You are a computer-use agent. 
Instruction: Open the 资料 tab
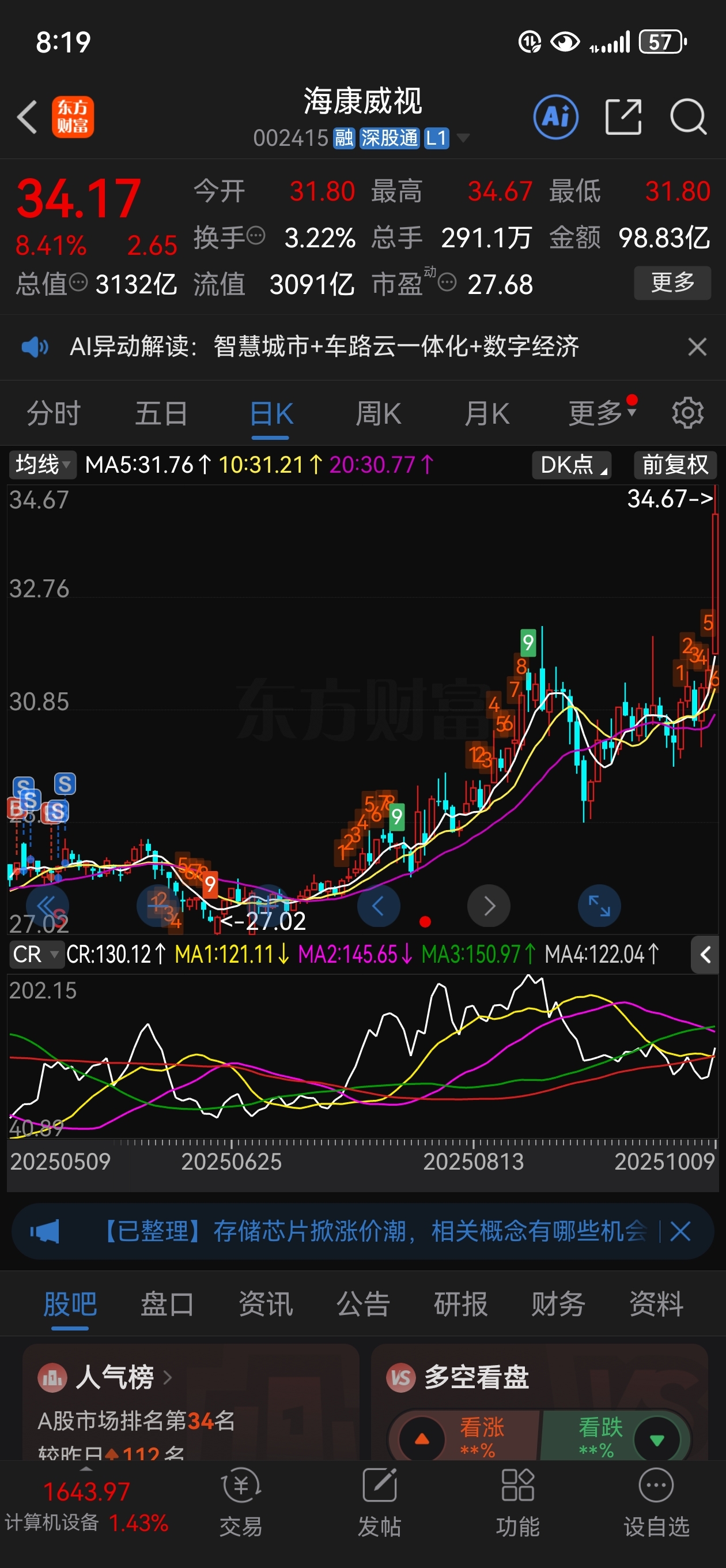pyautogui.click(x=656, y=1305)
